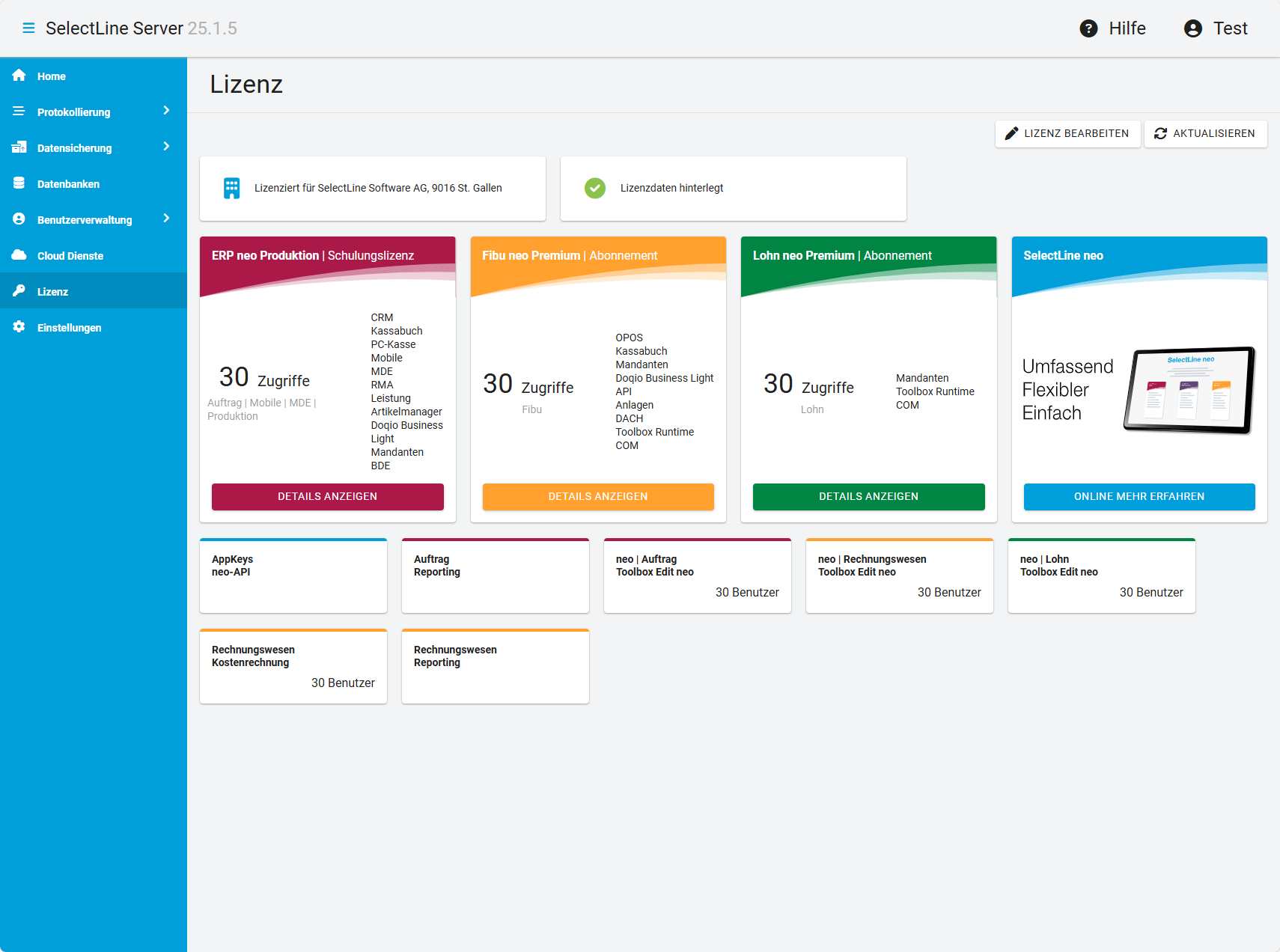The height and width of the screenshot is (952, 1280).
Task: Click the Datensicherung backup icon
Action: click(19, 147)
